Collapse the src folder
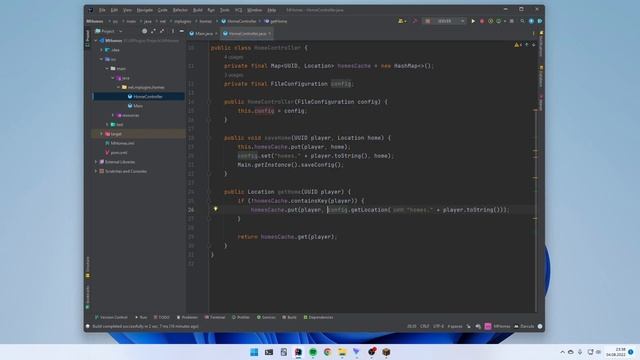Viewport: 640px width, 360px height. [102, 59]
